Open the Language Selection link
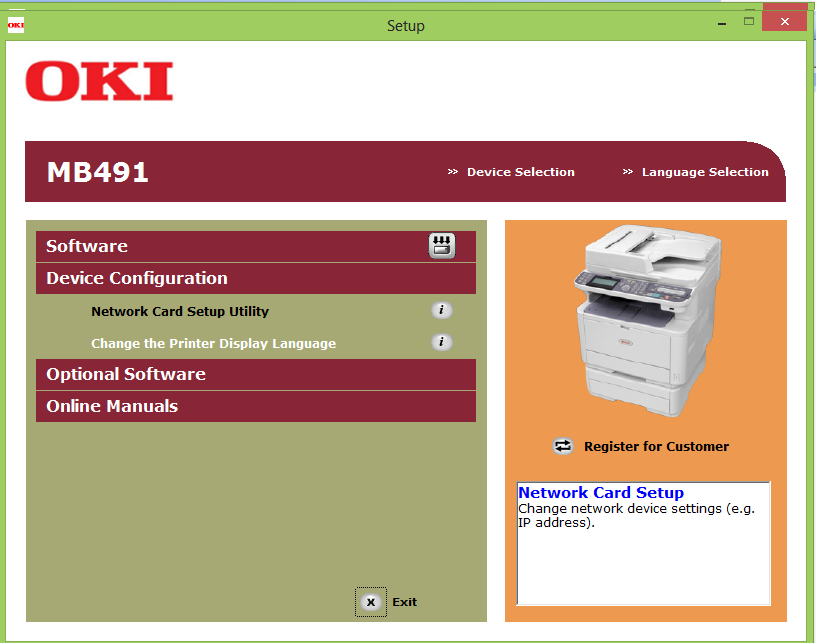 [x=705, y=172]
